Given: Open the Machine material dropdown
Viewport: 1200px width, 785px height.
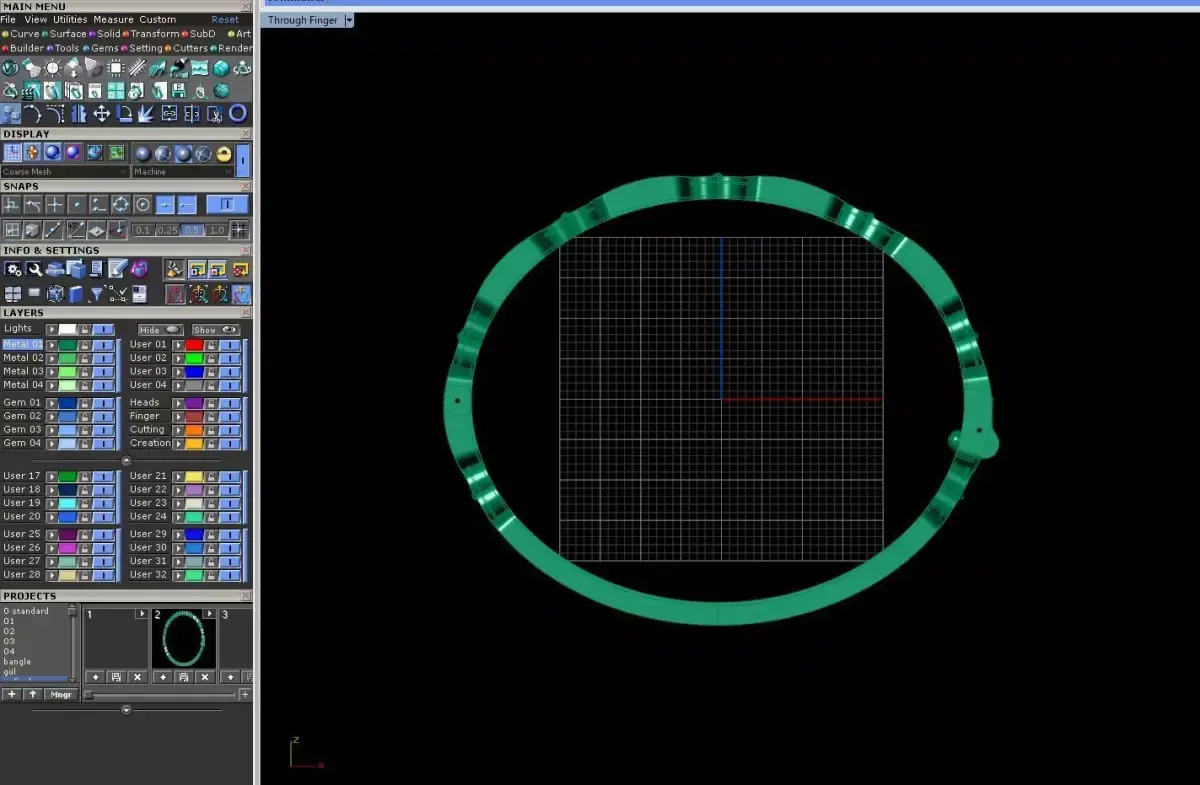Looking at the screenshot, I should click(x=183, y=172).
